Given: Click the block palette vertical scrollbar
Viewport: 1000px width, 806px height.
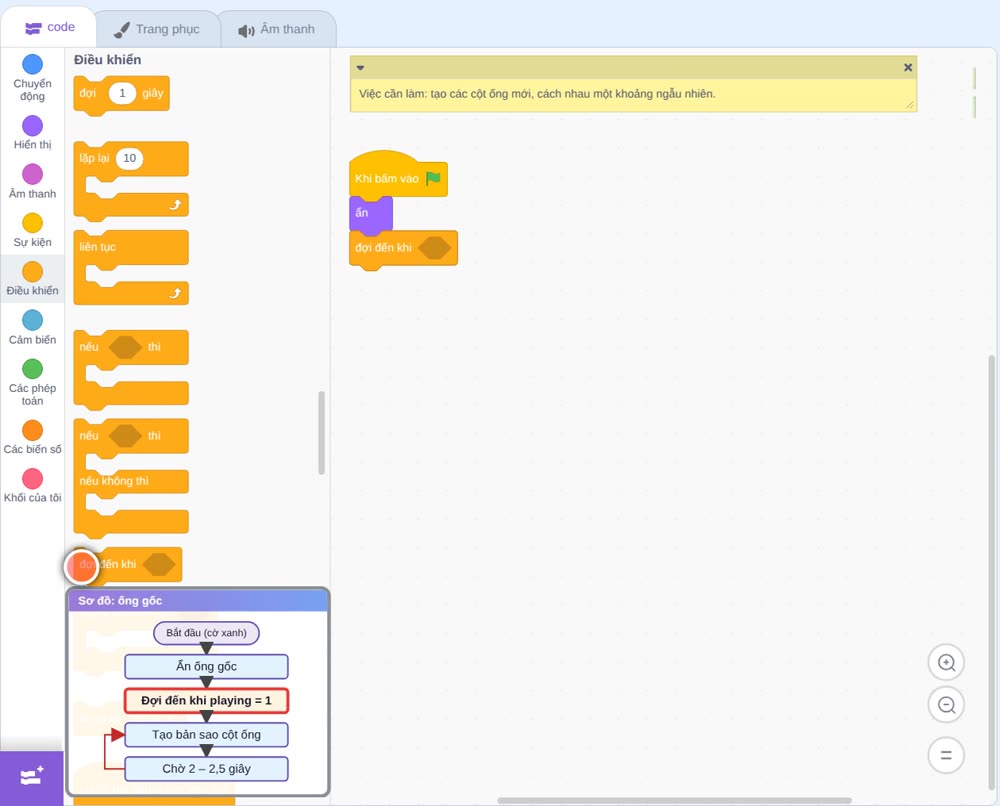Looking at the screenshot, I should [321, 433].
